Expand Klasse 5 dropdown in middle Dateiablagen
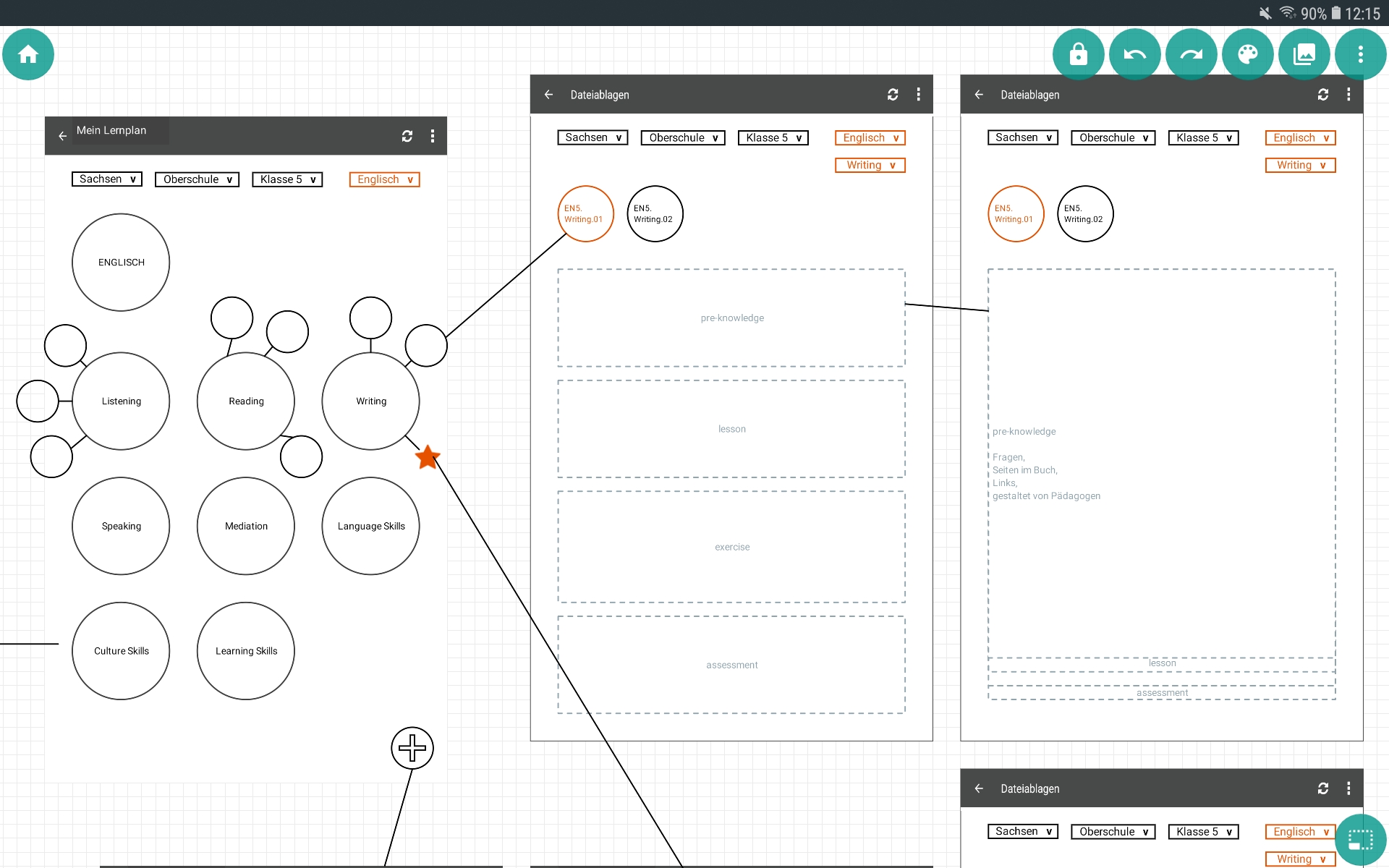 [x=773, y=138]
